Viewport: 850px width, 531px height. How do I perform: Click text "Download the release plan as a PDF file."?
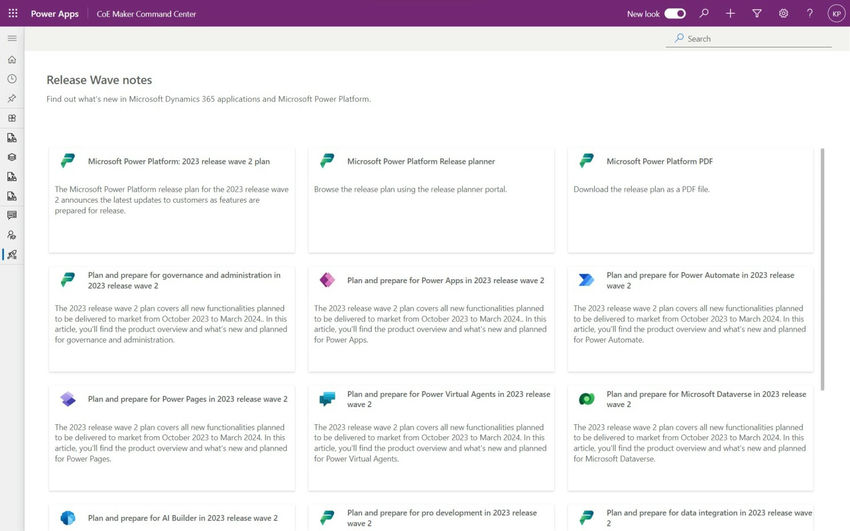tap(641, 189)
